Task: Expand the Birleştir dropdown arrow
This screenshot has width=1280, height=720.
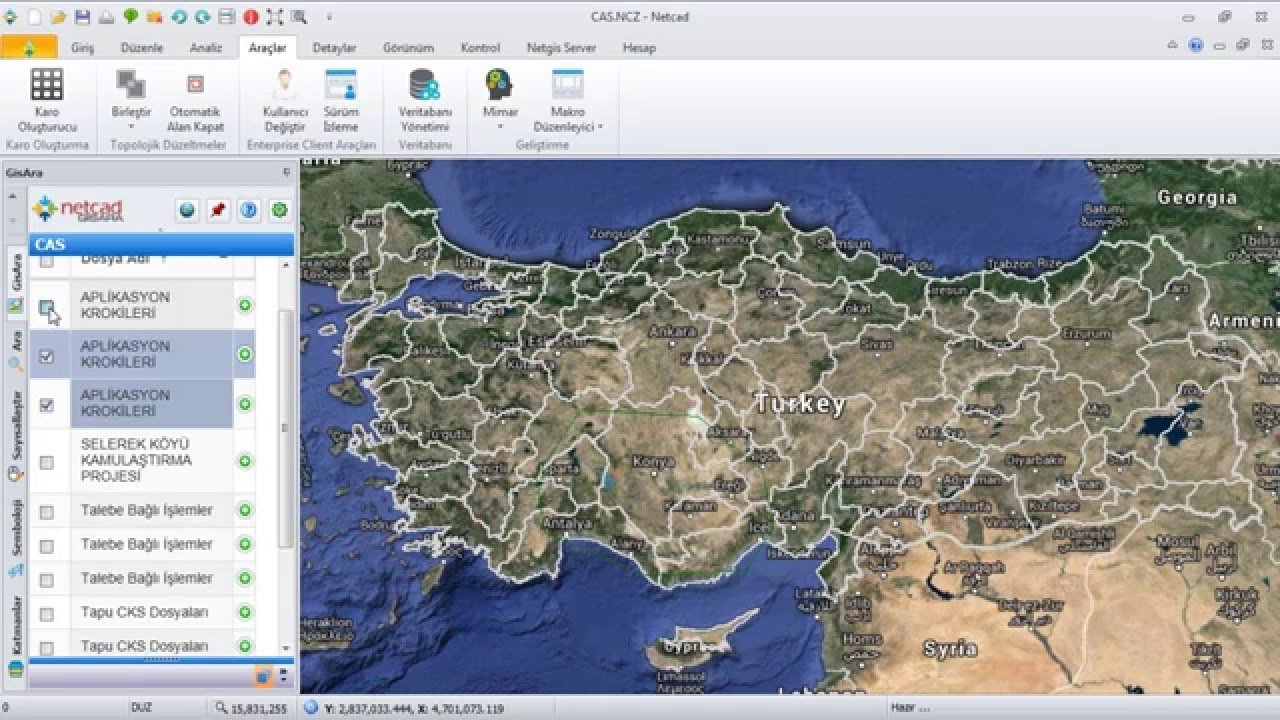Action: click(x=131, y=127)
